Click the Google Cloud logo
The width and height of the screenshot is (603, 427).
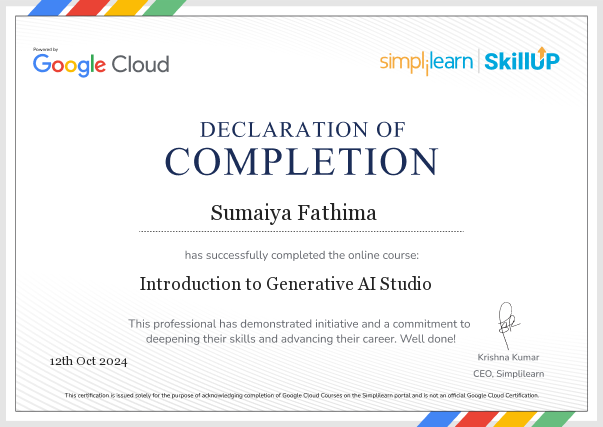pyautogui.click(x=101, y=64)
